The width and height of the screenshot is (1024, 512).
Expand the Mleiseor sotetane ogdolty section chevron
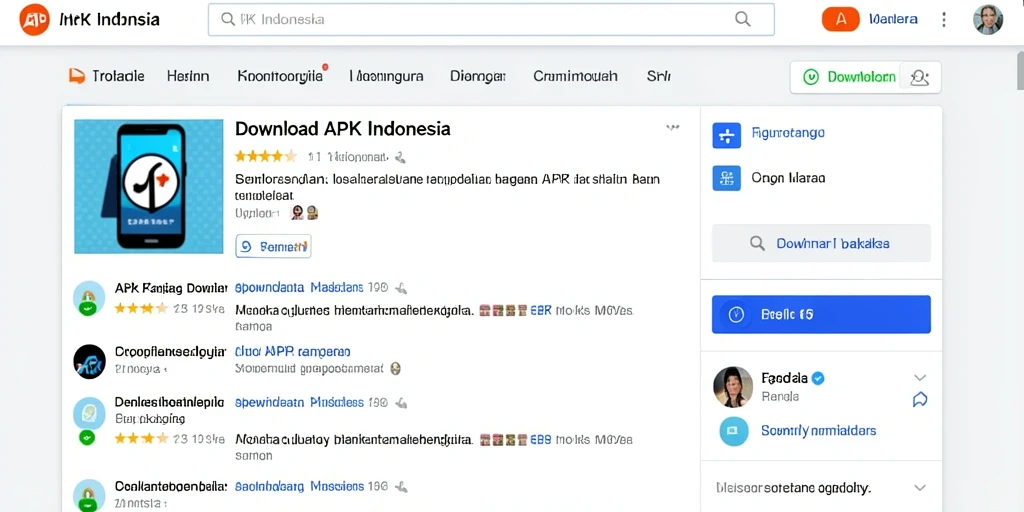click(920, 487)
